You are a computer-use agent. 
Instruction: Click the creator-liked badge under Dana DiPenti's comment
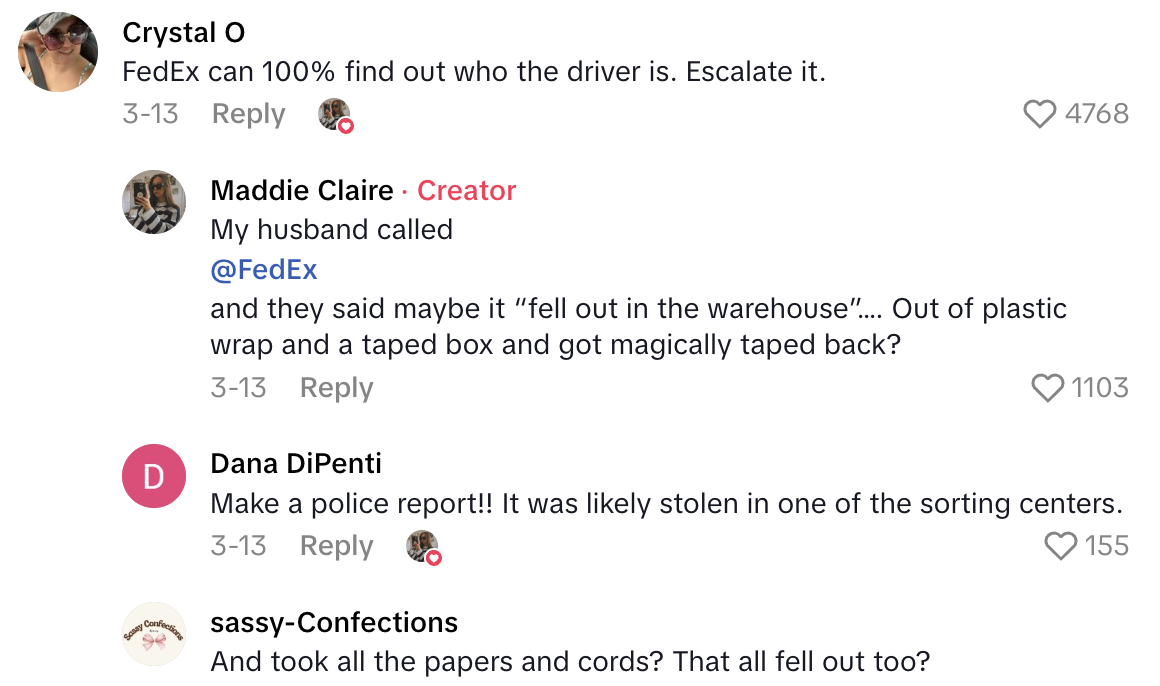423,547
